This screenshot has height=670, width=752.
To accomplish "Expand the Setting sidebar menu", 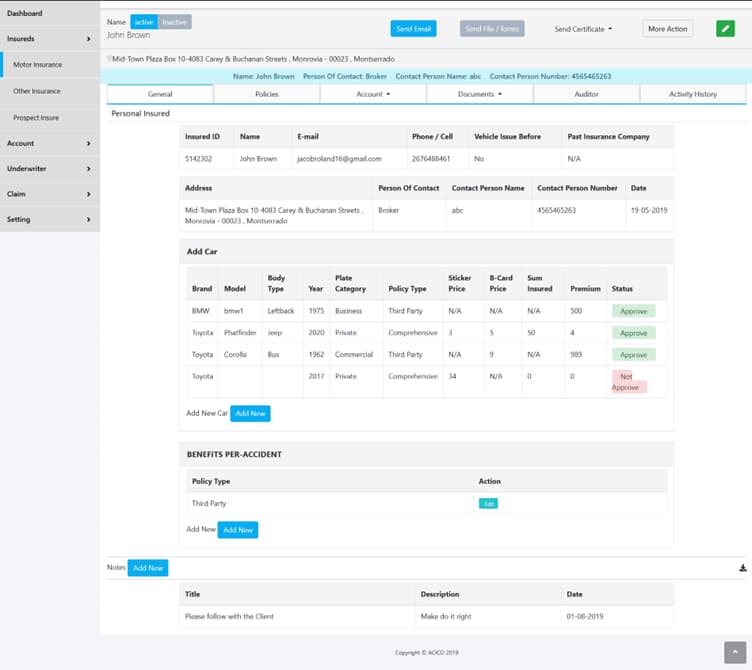I will point(50,220).
